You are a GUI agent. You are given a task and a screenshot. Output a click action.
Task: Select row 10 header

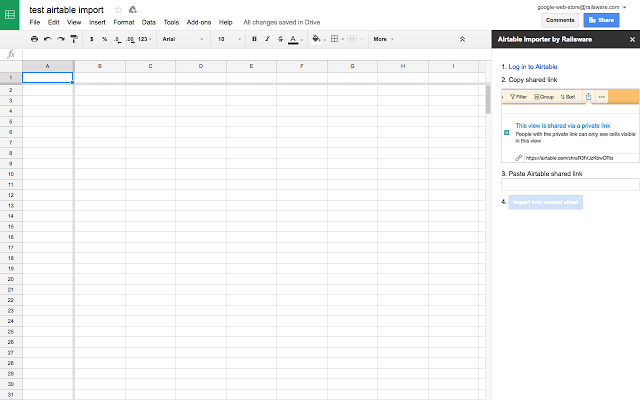[x=11, y=174]
